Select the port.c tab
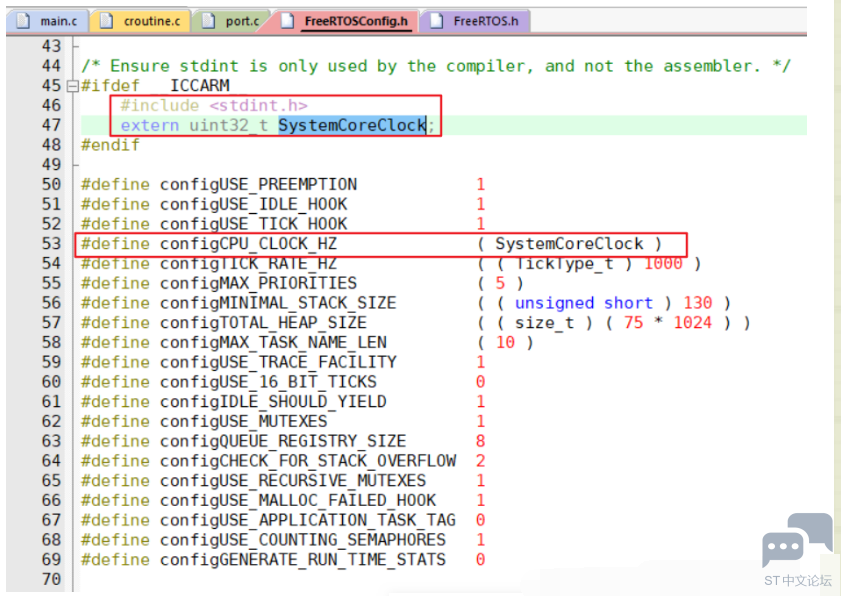The height and width of the screenshot is (596, 841). [232, 21]
